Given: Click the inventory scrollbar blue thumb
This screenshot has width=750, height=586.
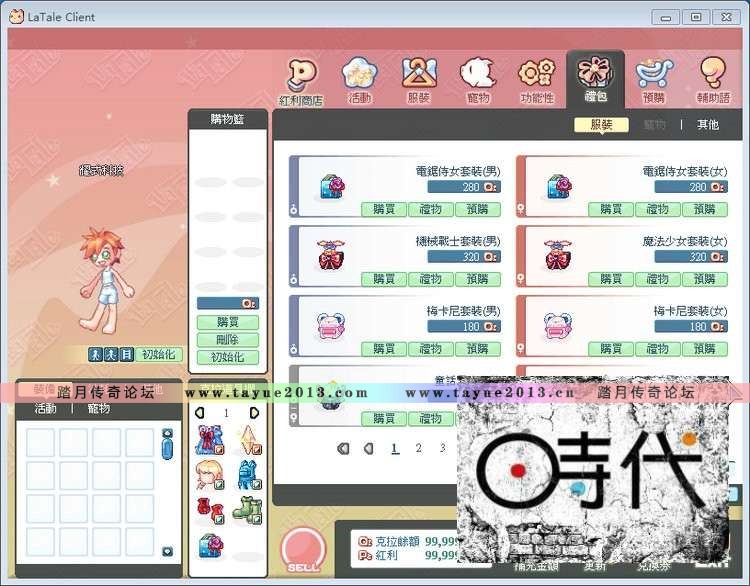Looking at the screenshot, I should 167,449.
